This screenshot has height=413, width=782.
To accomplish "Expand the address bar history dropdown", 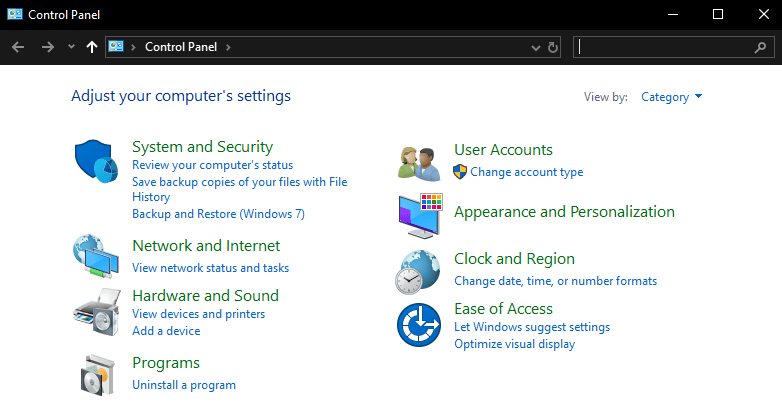I will 537,47.
